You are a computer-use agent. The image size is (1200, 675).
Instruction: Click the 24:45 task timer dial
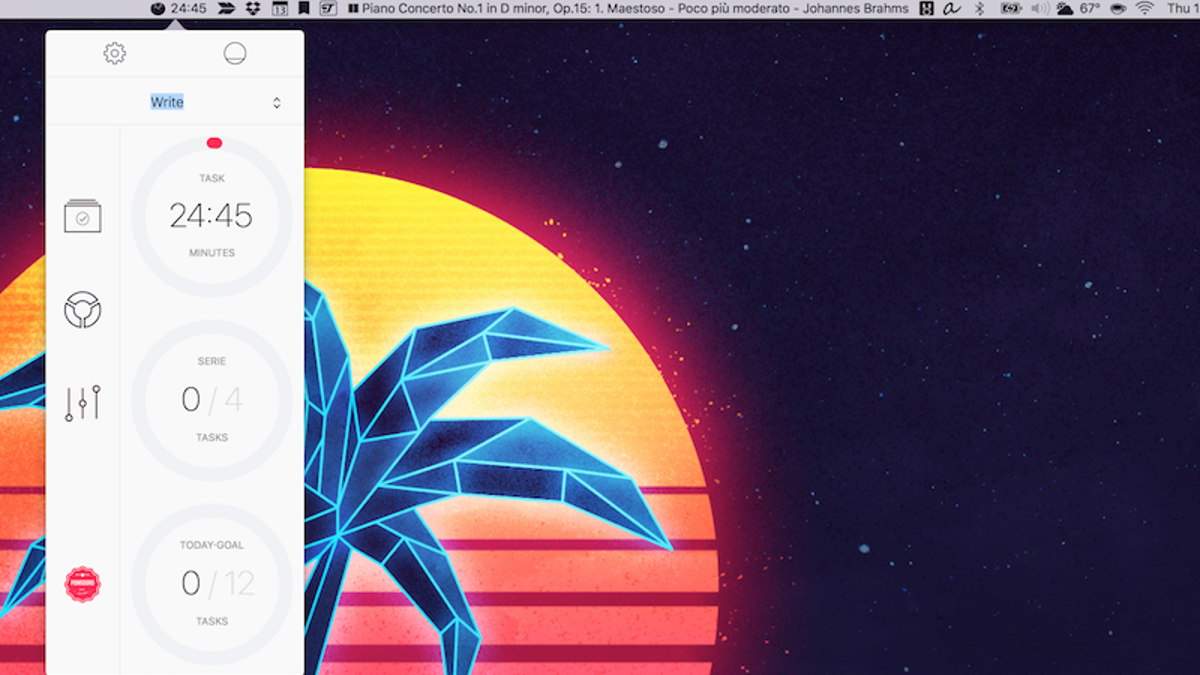[x=212, y=216]
